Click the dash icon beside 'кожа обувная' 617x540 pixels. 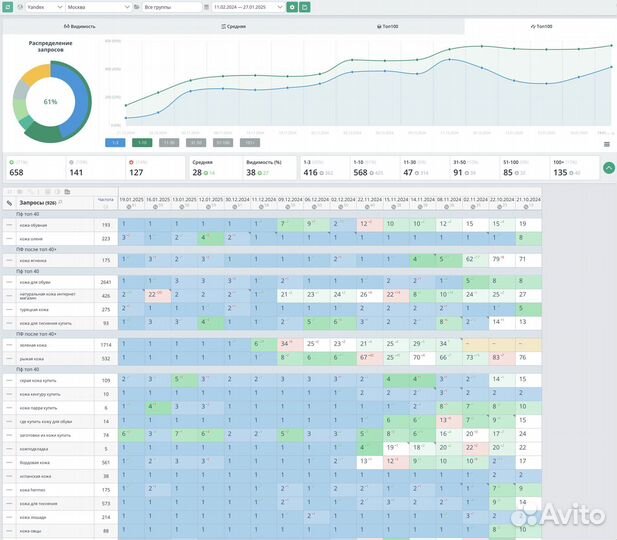9,225
